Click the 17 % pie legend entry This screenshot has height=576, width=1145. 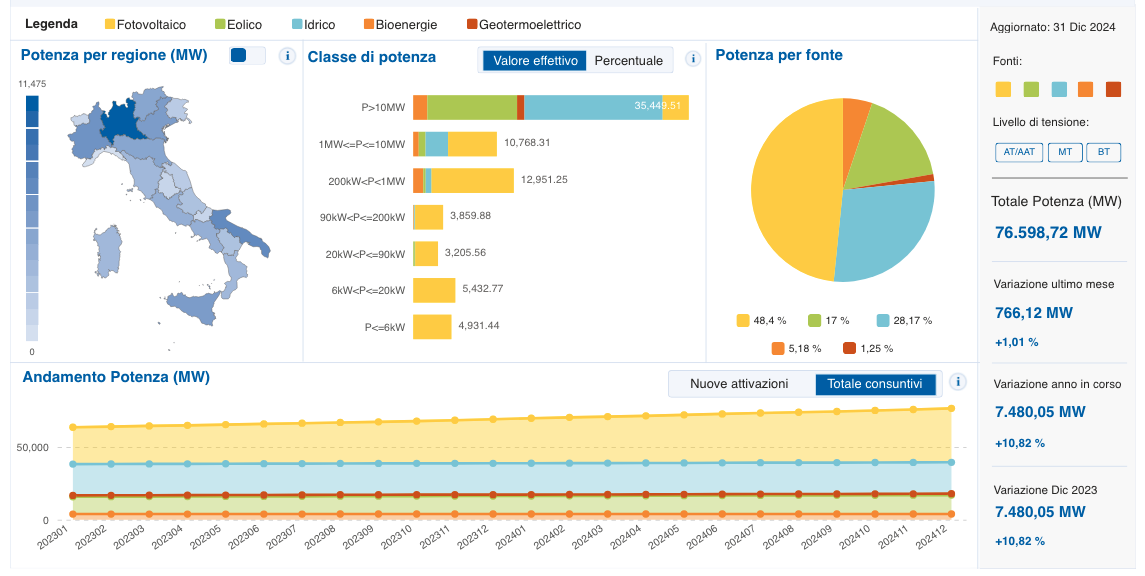(x=829, y=320)
